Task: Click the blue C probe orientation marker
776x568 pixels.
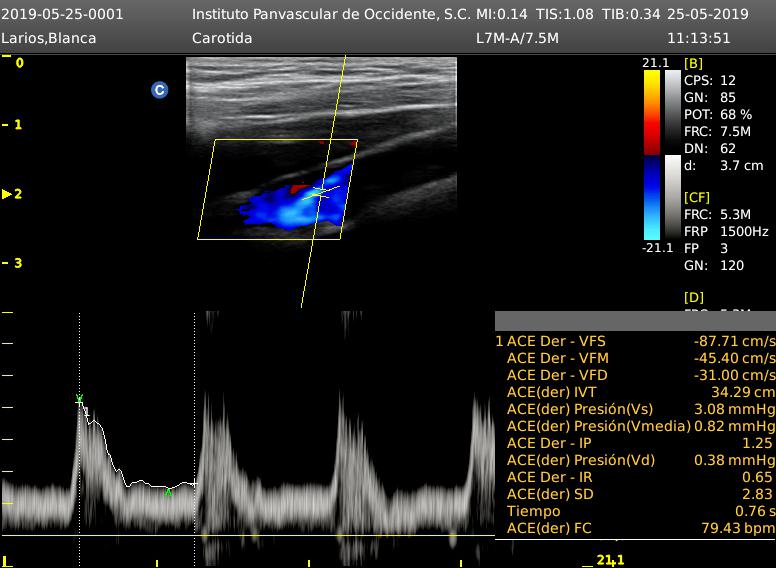Action: point(159,90)
